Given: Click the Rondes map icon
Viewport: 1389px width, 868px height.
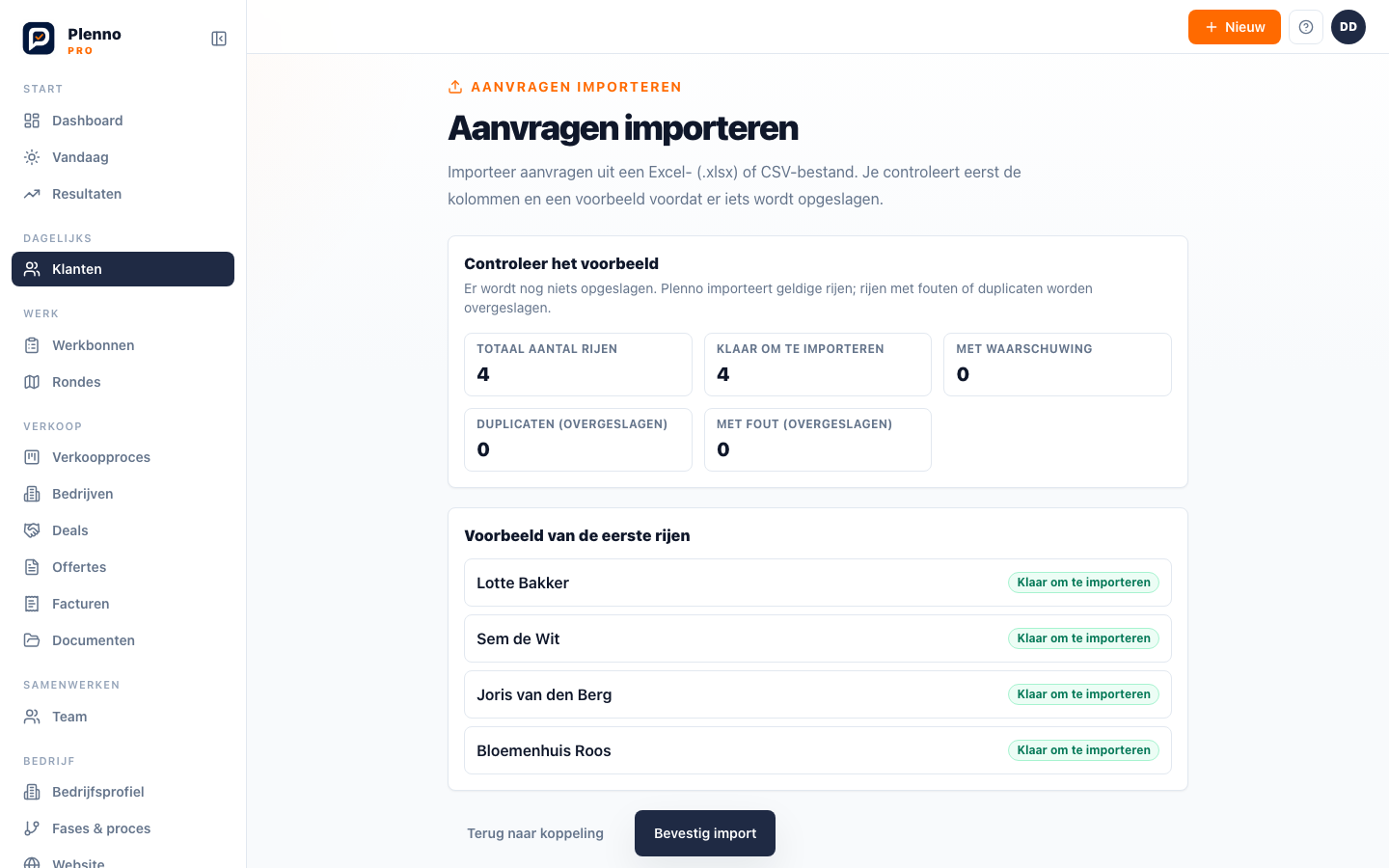Looking at the screenshot, I should coord(32,382).
